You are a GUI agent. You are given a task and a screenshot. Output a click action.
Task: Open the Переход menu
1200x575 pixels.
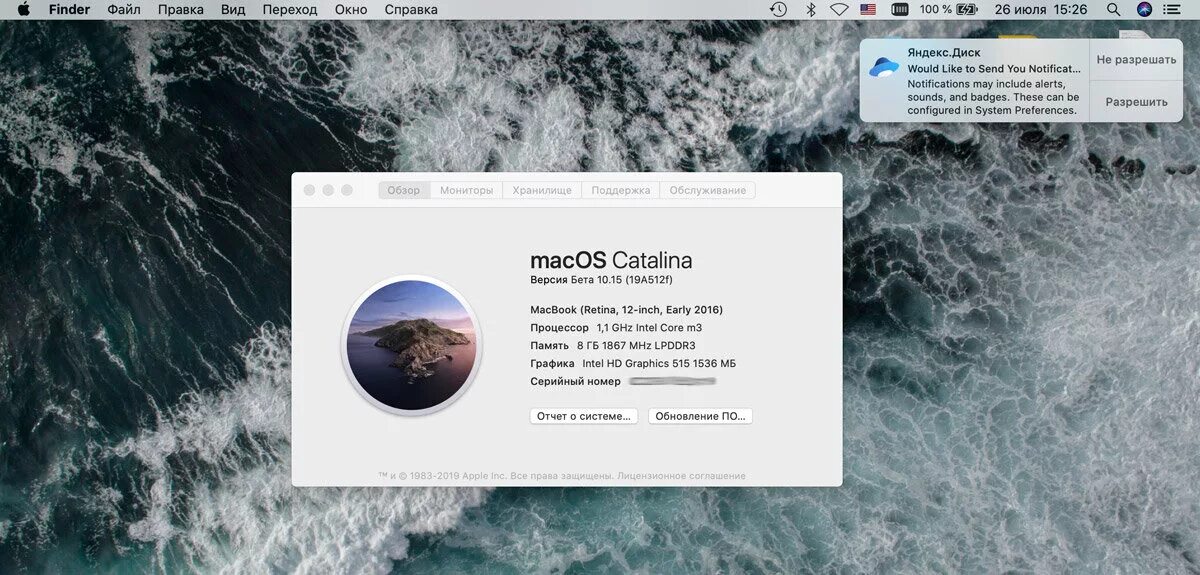click(290, 9)
